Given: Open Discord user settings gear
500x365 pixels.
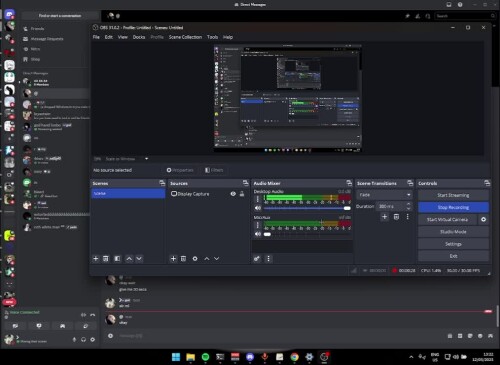Looking at the screenshot, I should pos(93,340).
